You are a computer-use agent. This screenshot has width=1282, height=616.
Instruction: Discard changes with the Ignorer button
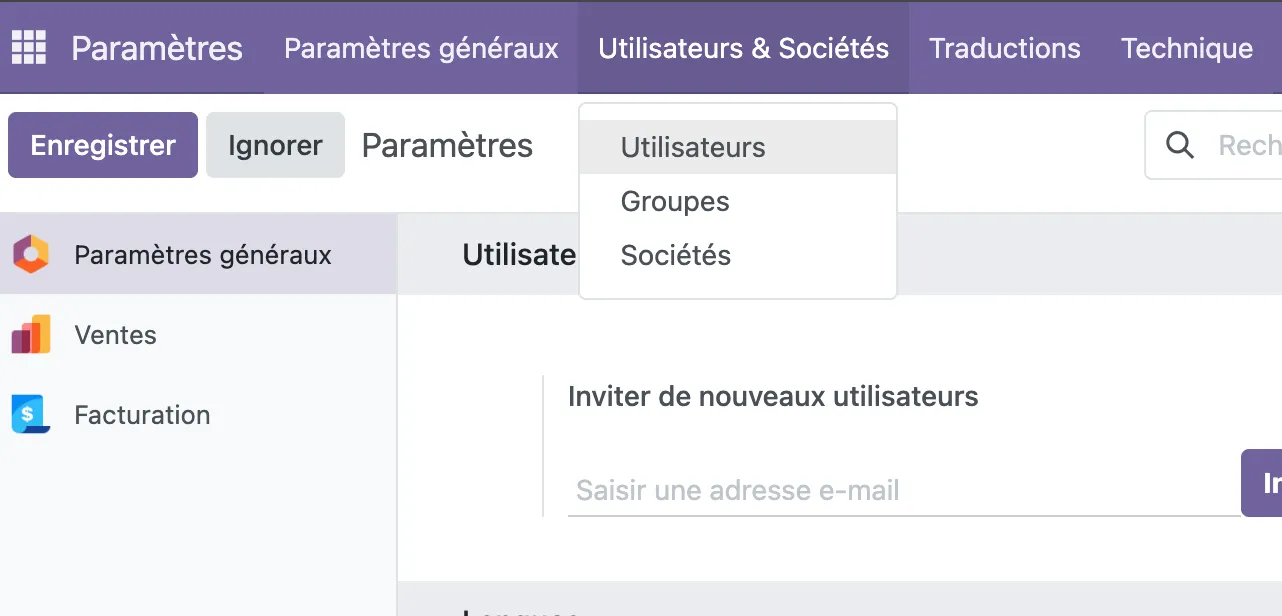275,145
